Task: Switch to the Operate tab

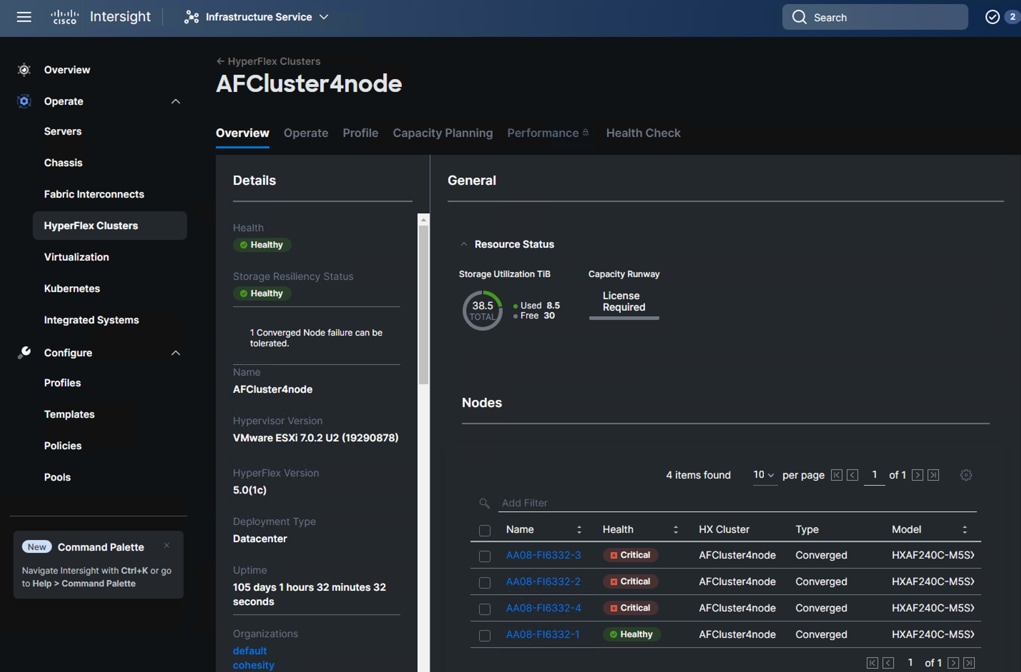Action: [305, 133]
